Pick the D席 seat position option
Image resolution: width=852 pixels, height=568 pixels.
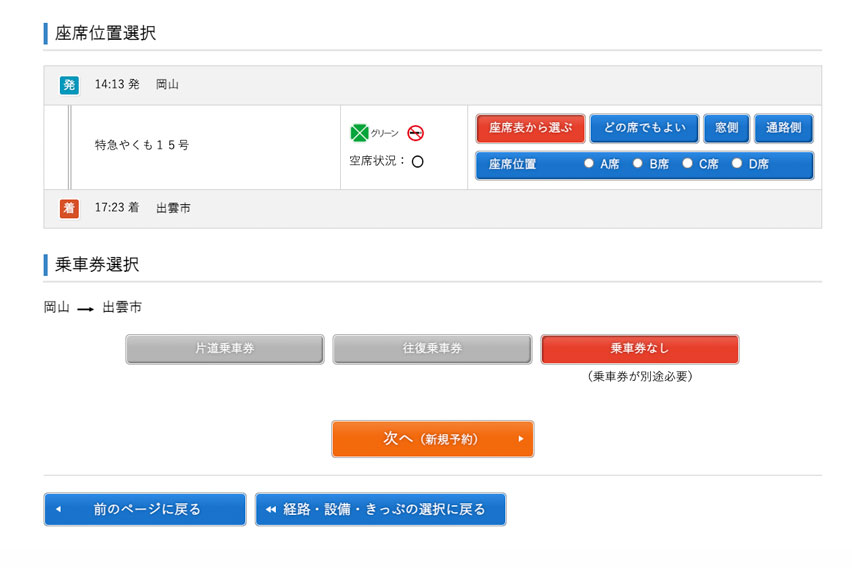[737, 164]
